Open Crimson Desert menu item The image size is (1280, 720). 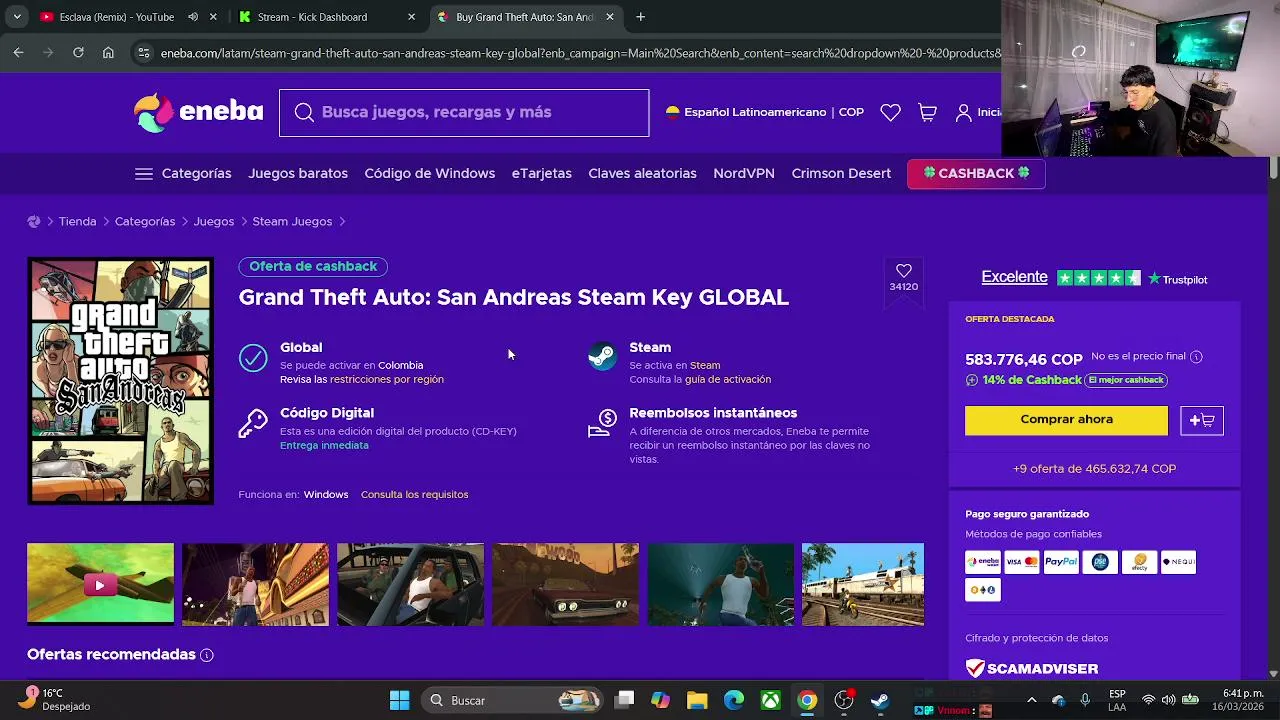[x=841, y=174]
